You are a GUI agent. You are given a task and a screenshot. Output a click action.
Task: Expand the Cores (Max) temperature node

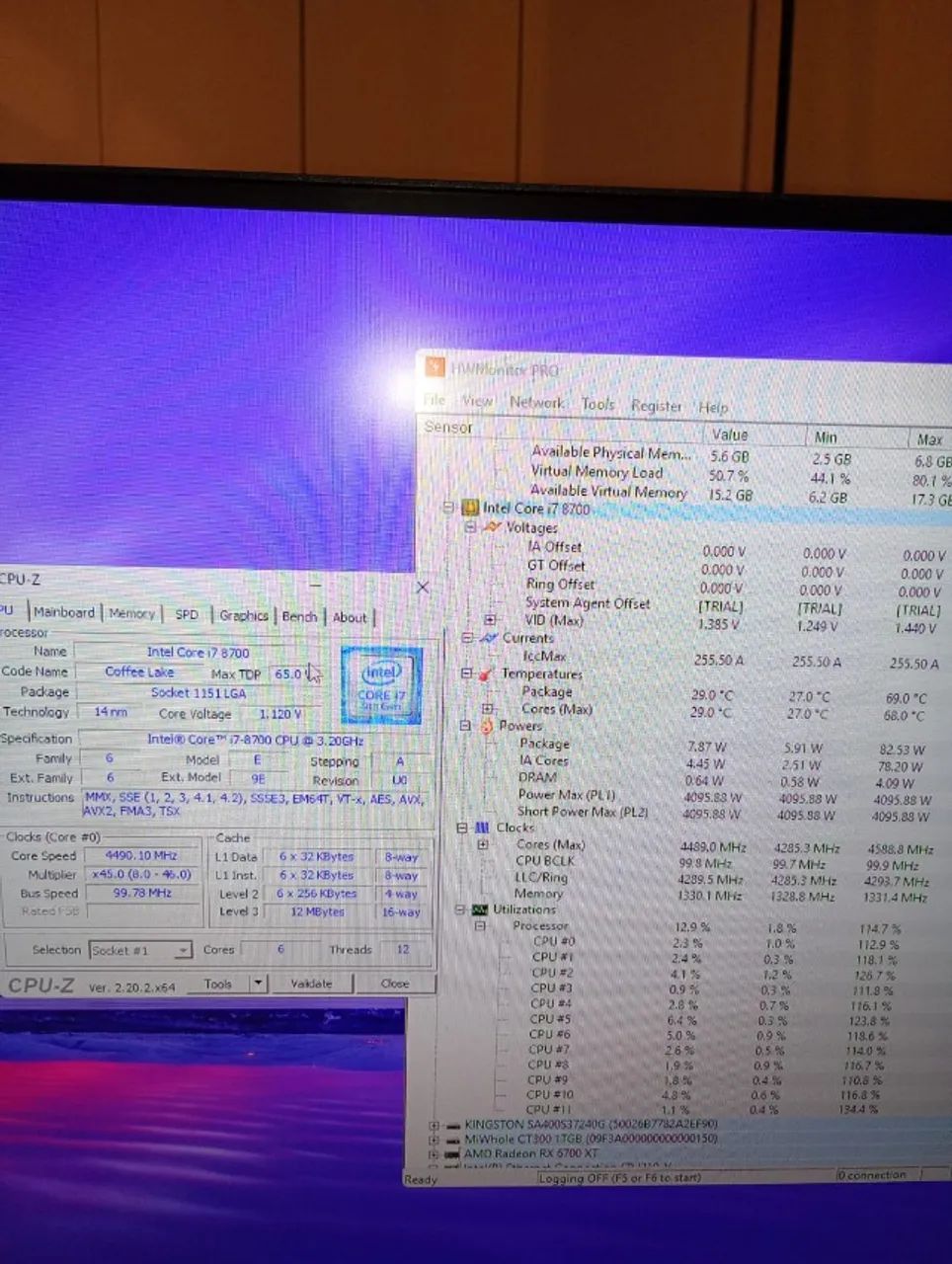[487, 708]
